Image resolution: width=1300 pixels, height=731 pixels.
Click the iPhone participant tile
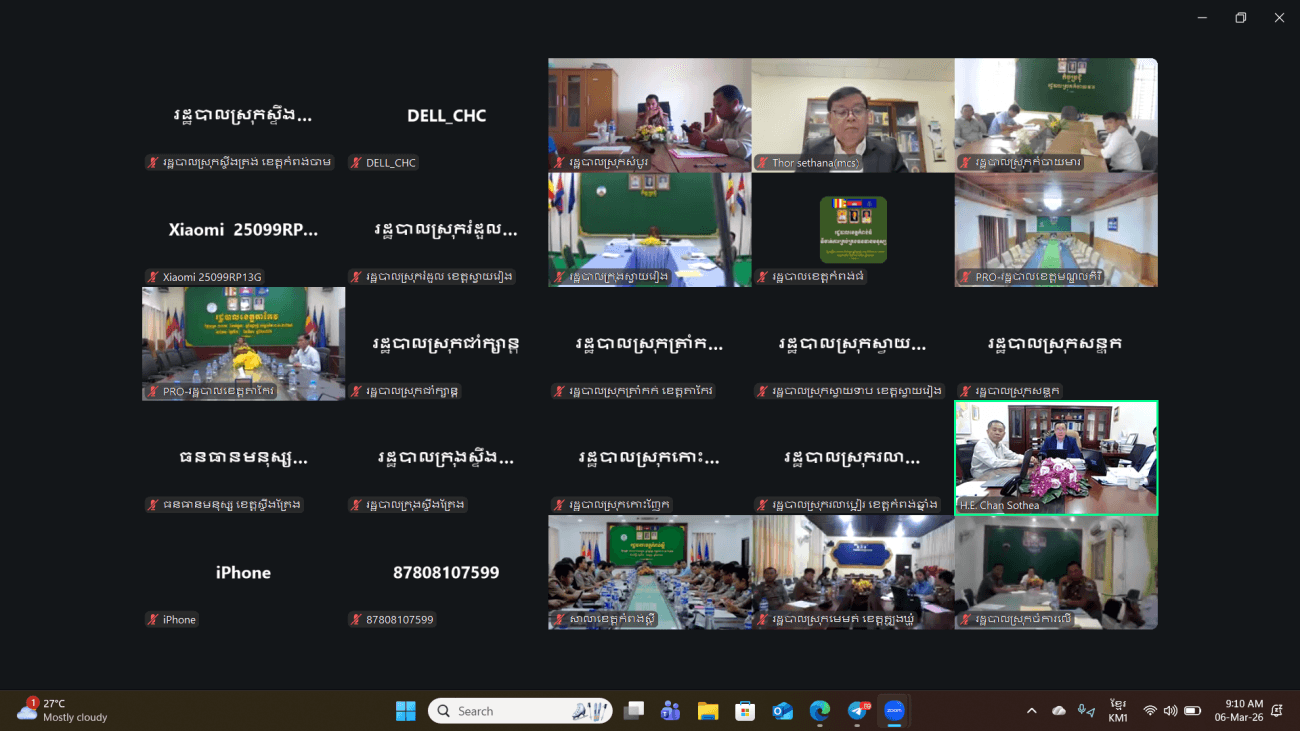(243, 573)
